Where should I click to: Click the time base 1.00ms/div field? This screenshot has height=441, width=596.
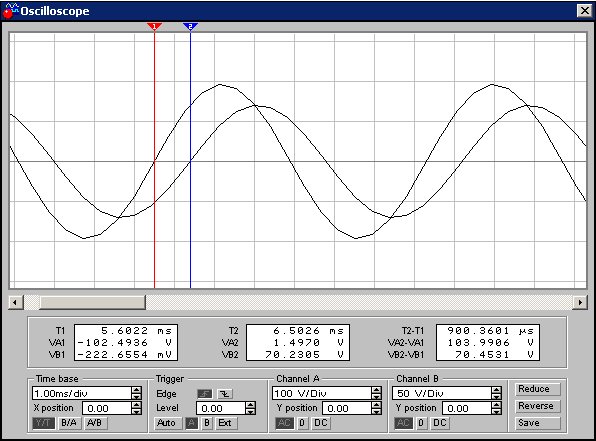pos(82,393)
